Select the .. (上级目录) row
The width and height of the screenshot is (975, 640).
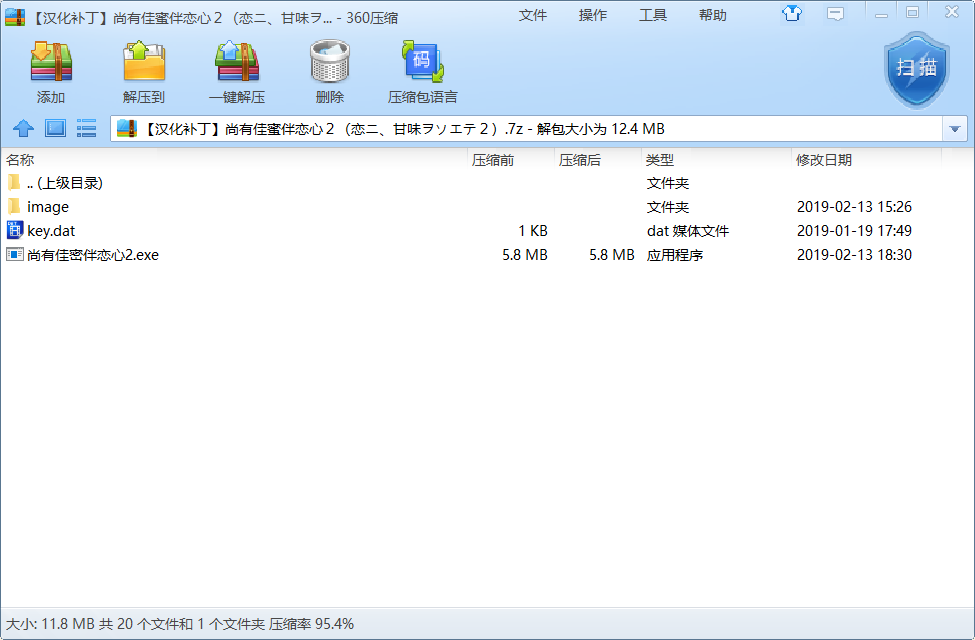pos(473,183)
